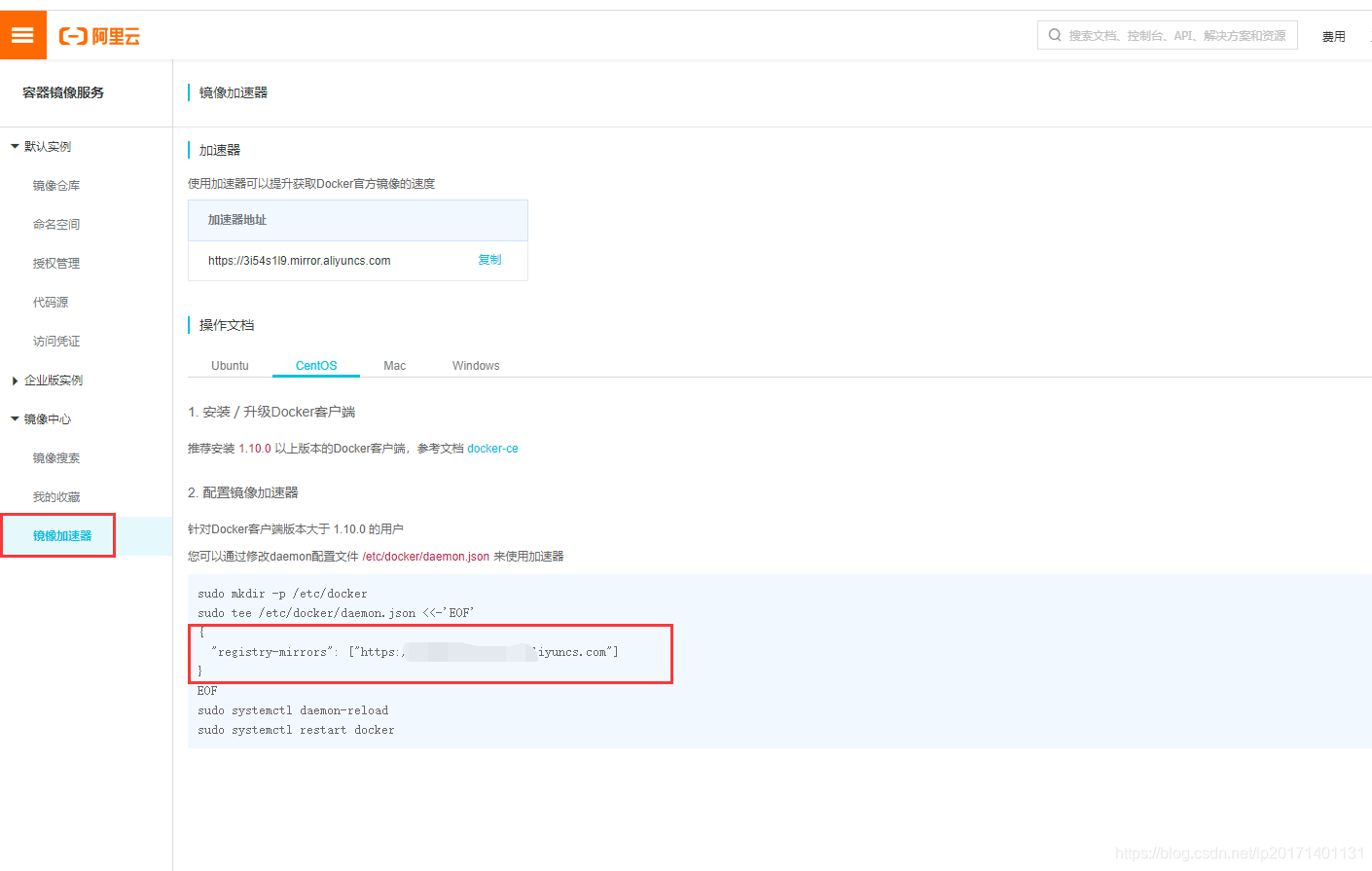Click '1. 安装 / 升级Docker客户端' heading
The height and width of the screenshot is (871, 1372).
tap(271, 413)
